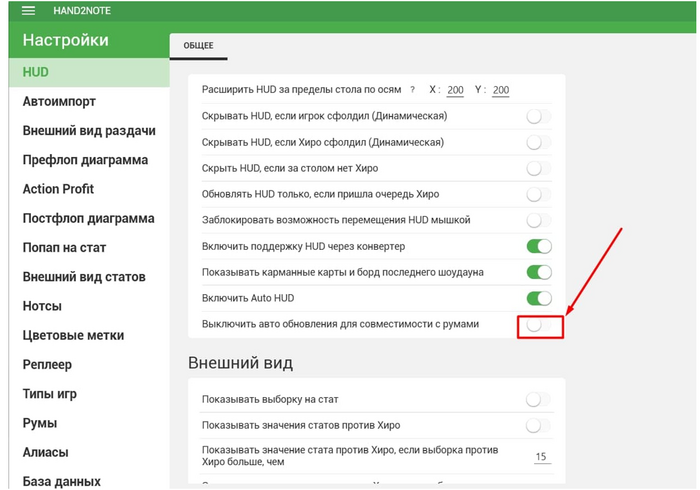The image size is (700, 490).
Task: Toggle hide HUD if player folded
Action: (539, 116)
